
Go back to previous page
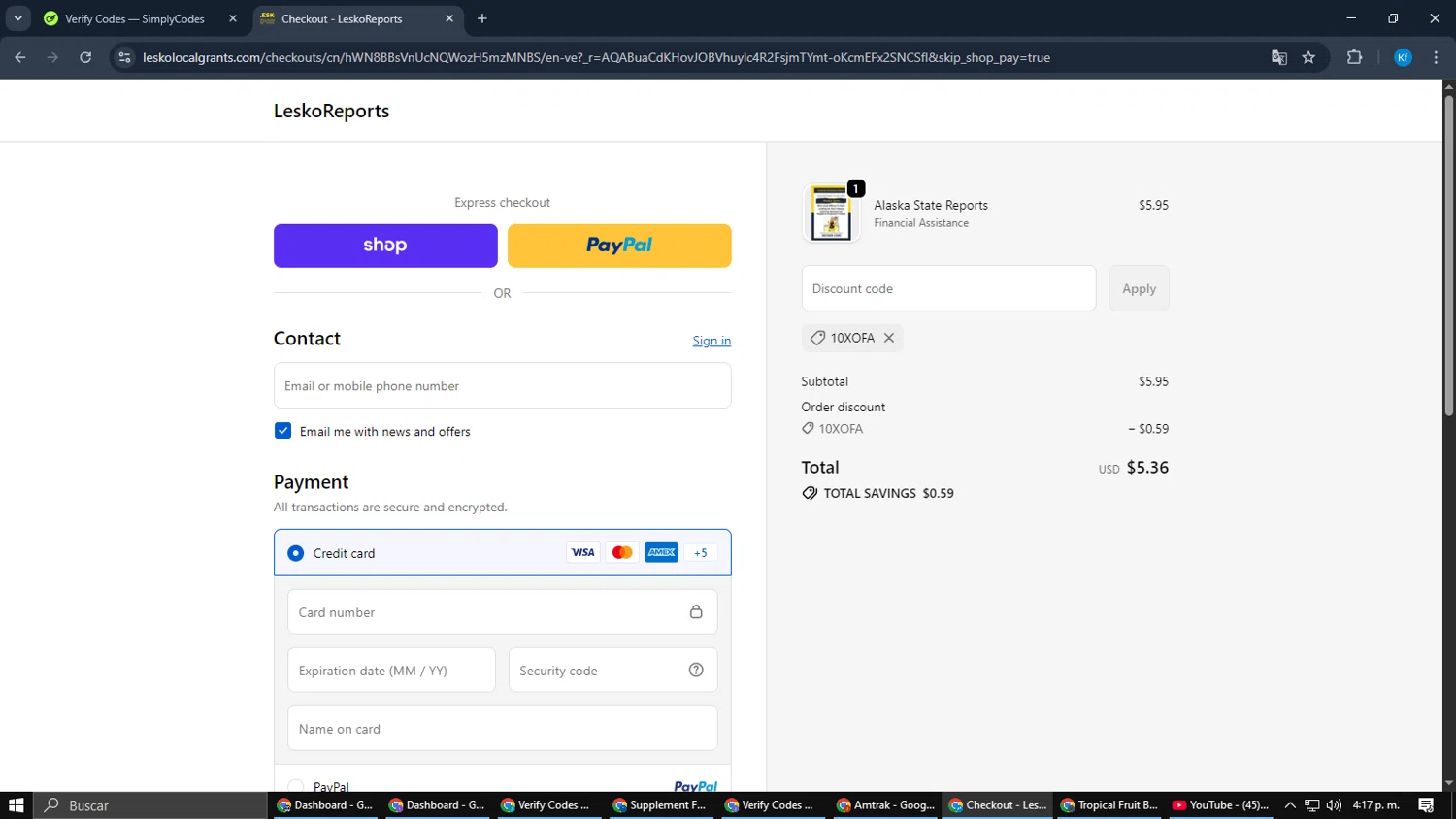[x=20, y=57]
